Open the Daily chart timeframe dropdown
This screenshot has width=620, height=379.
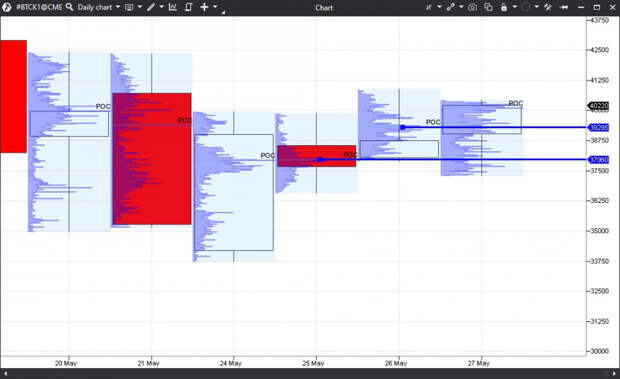[x=98, y=7]
